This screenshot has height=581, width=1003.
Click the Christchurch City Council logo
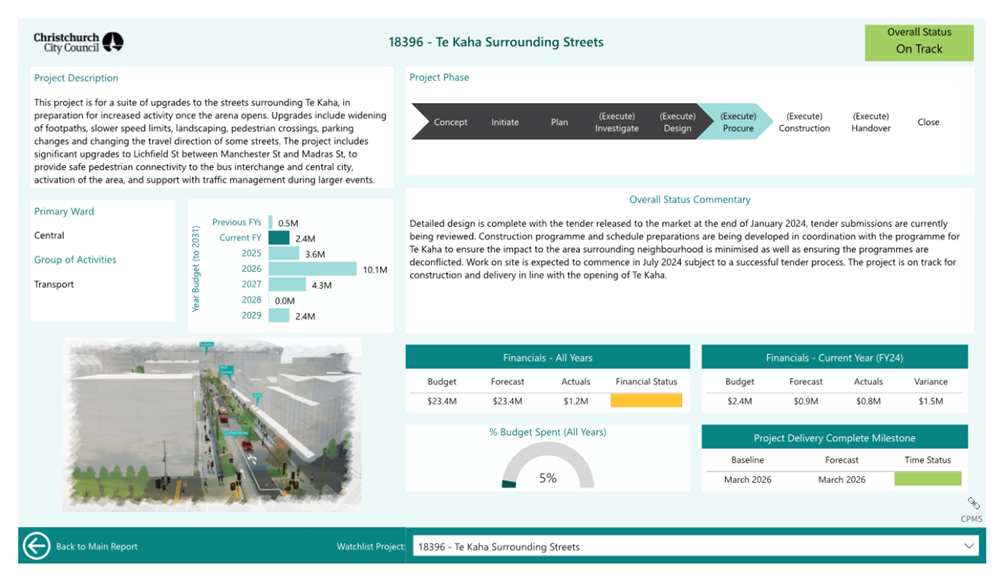(78, 42)
